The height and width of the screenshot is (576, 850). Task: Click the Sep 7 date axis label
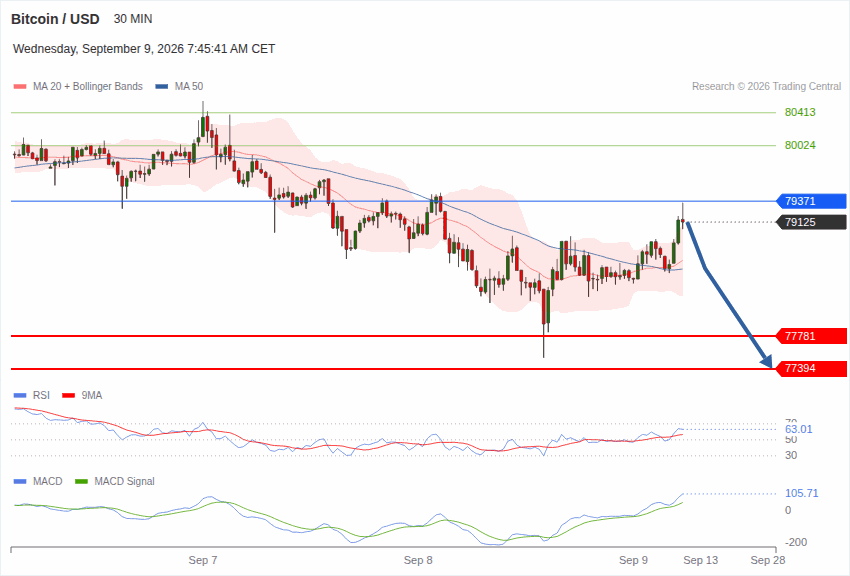[x=203, y=560]
